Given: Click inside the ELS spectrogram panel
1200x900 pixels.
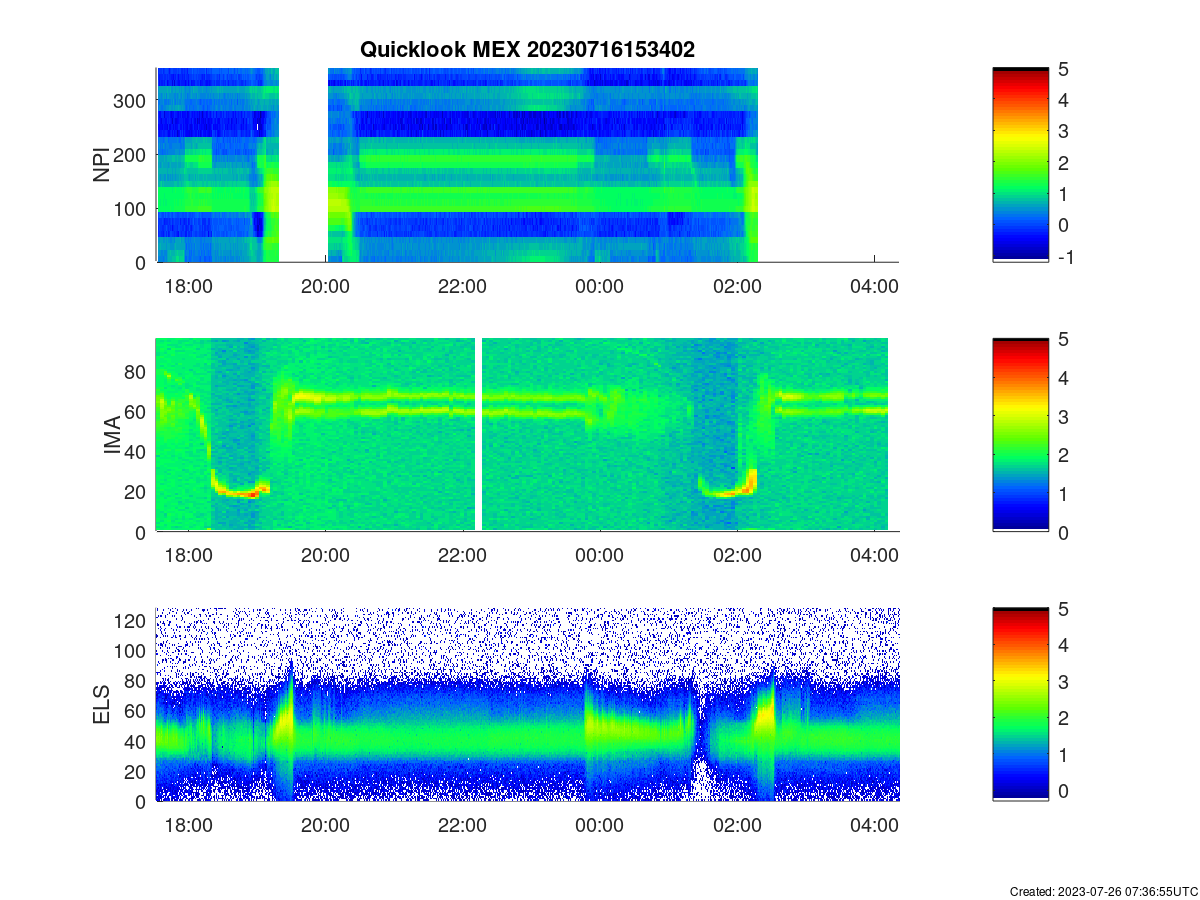Looking at the screenshot, I should pos(528,705).
